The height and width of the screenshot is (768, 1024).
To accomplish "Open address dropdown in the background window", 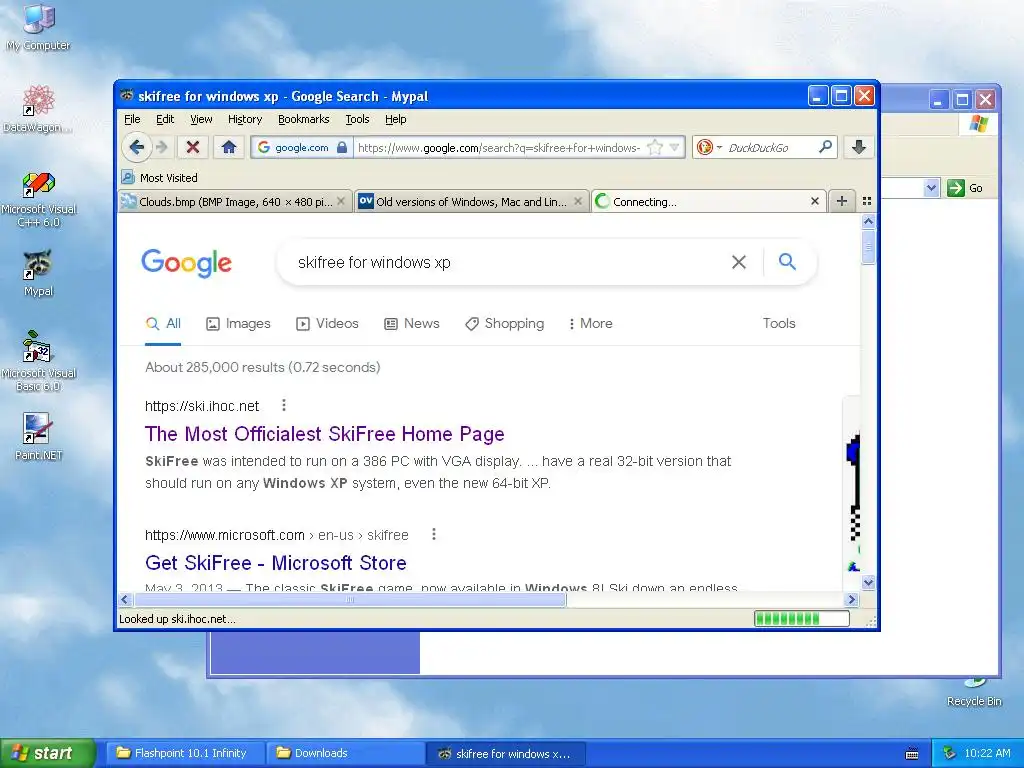I will 931,188.
